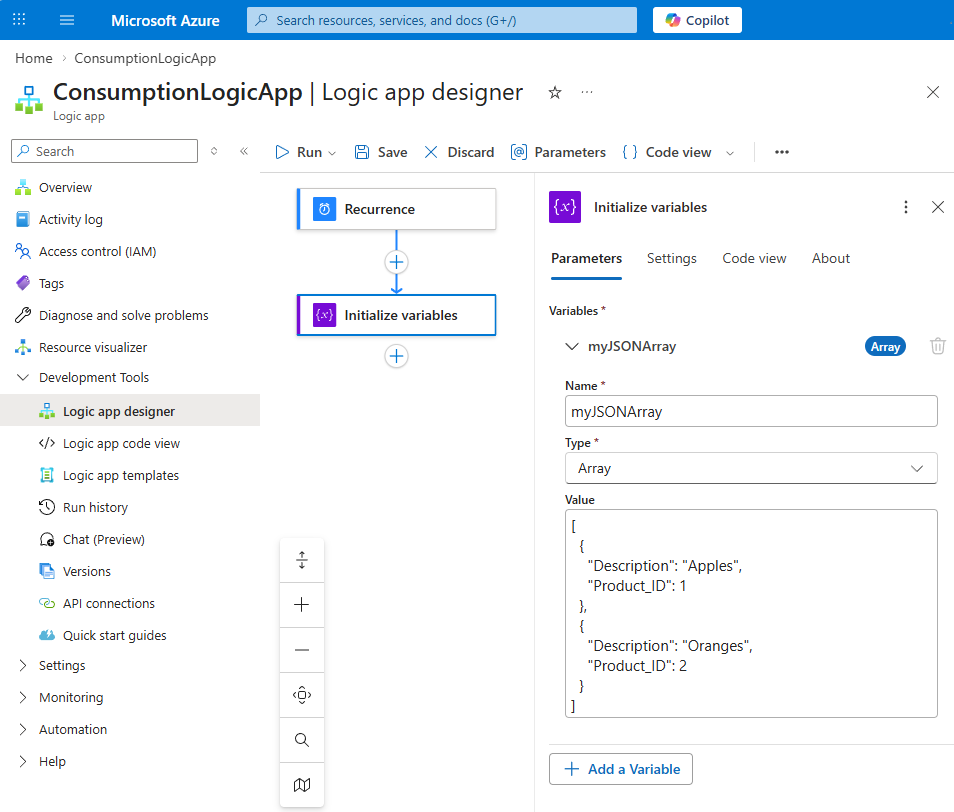This screenshot has width=954, height=812.
Task: Add action below Initialize variables node
Action: click(x=397, y=356)
